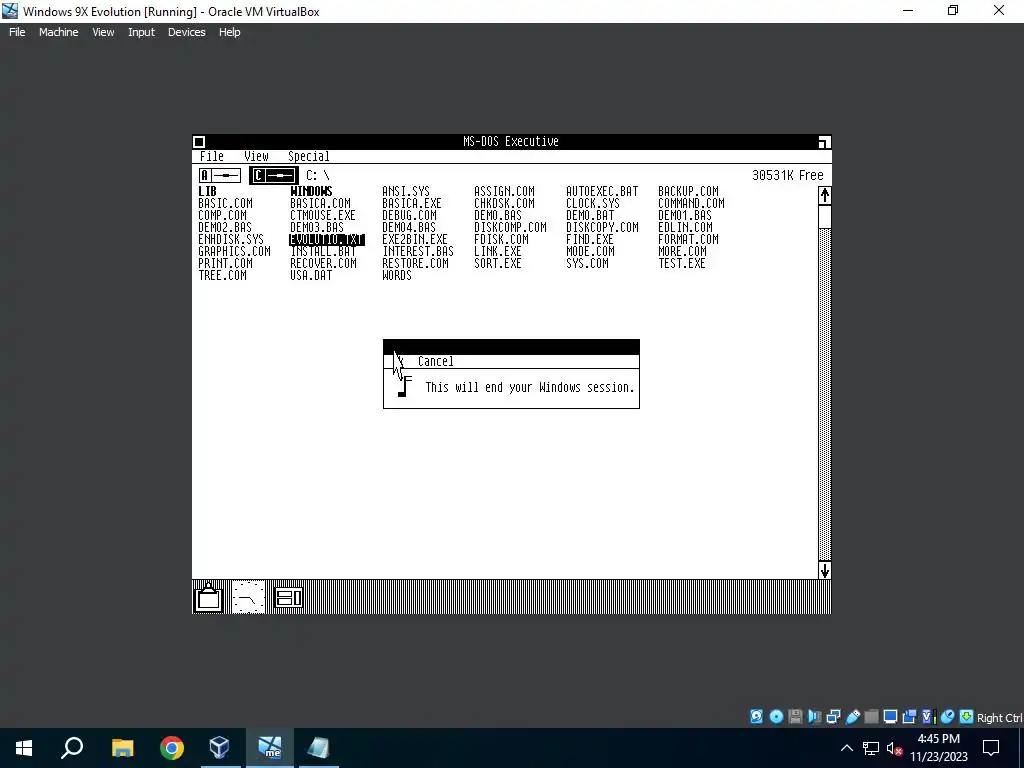Screen dimensions: 1024x768
Task: Select file ANSI.SYS
Action: coord(406,191)
